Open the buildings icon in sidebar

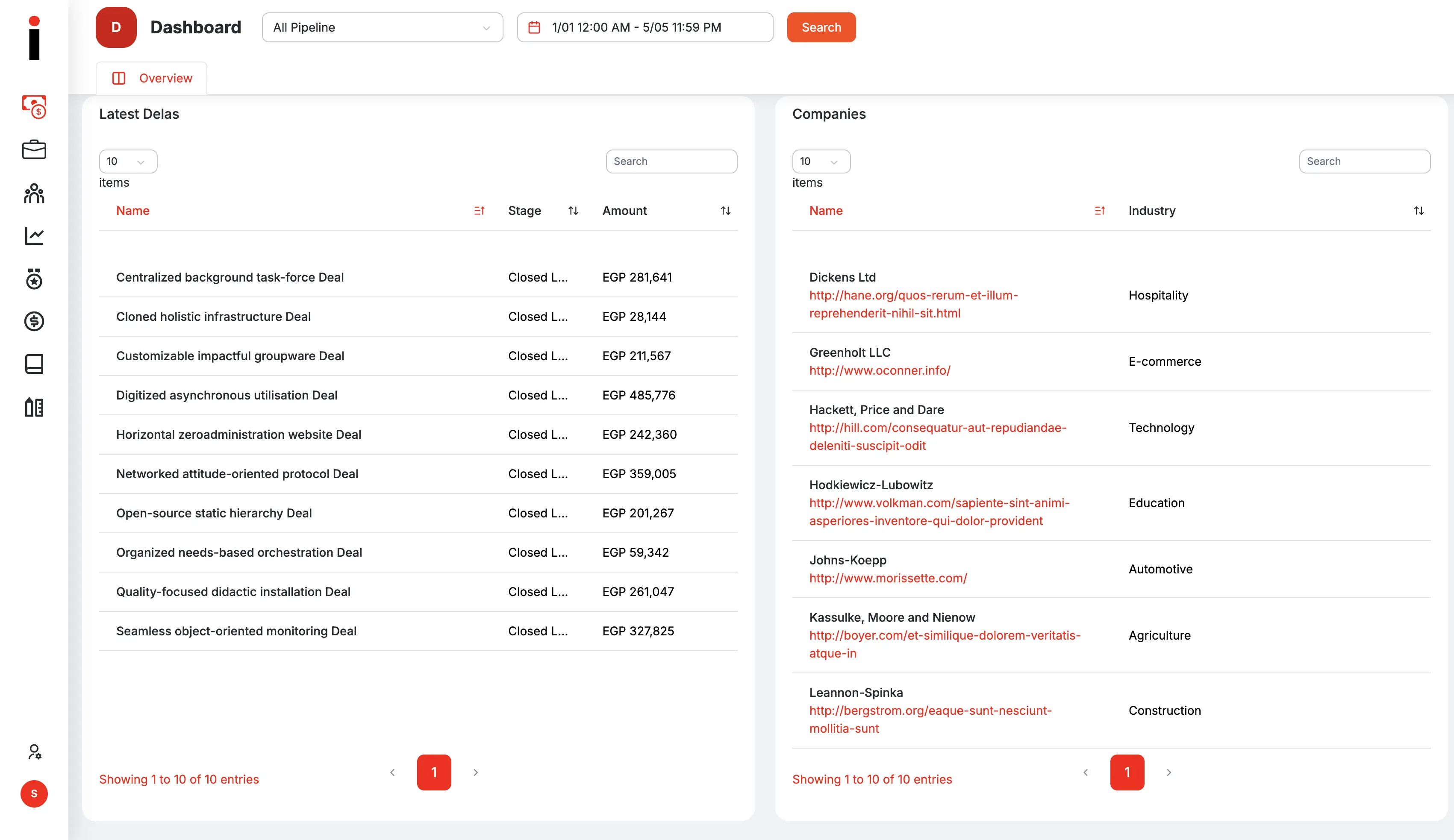click(34, 407)
